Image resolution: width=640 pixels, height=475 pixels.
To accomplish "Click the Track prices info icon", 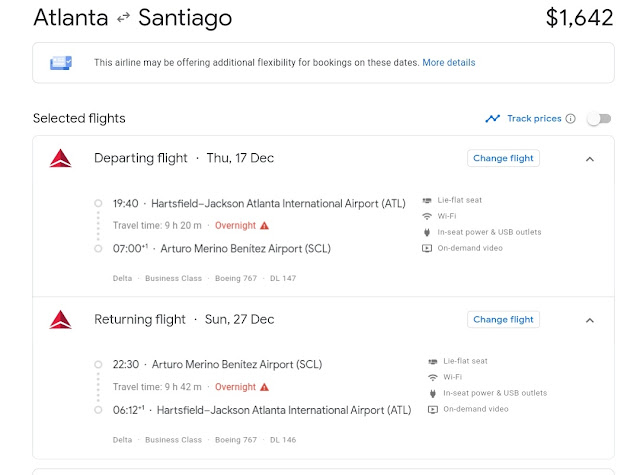I will (571, 119).
